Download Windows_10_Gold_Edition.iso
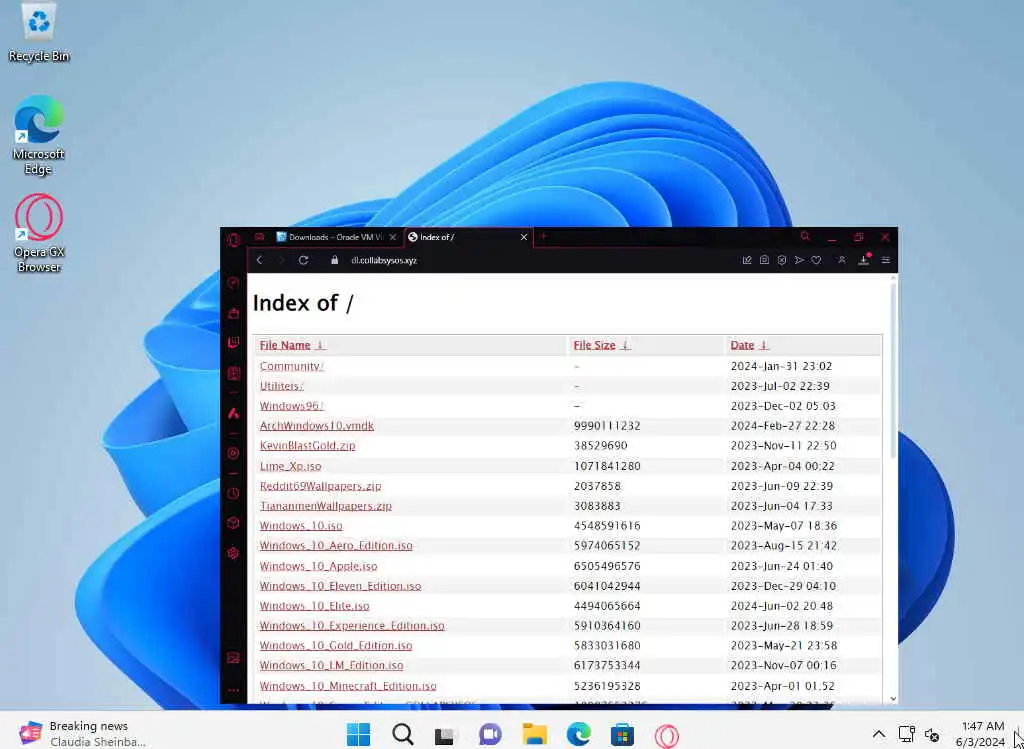The height and width of the screenshot is (749, 1024). 336,646
